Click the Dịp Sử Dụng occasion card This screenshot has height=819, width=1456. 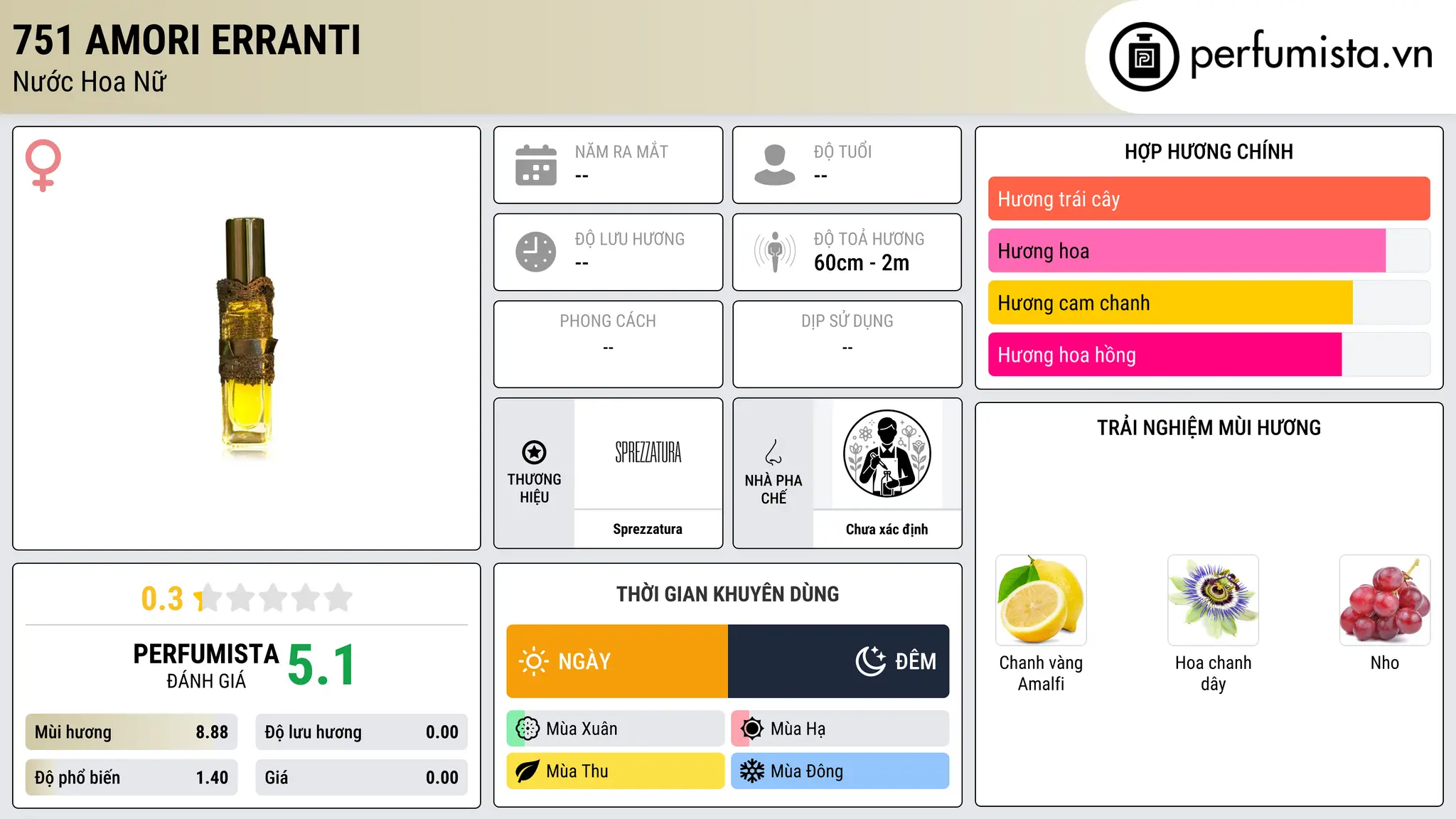[x=847, y=344]
